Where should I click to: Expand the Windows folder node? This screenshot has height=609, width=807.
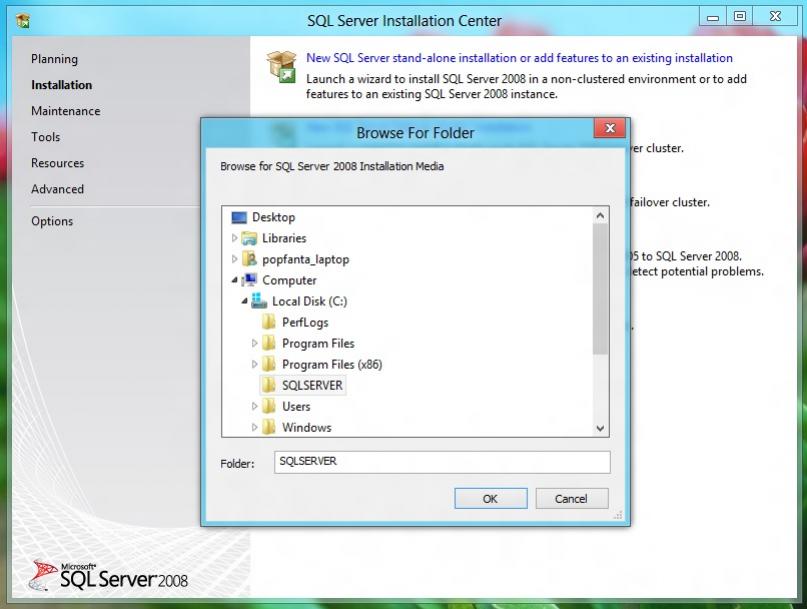(x=254, y=427)
